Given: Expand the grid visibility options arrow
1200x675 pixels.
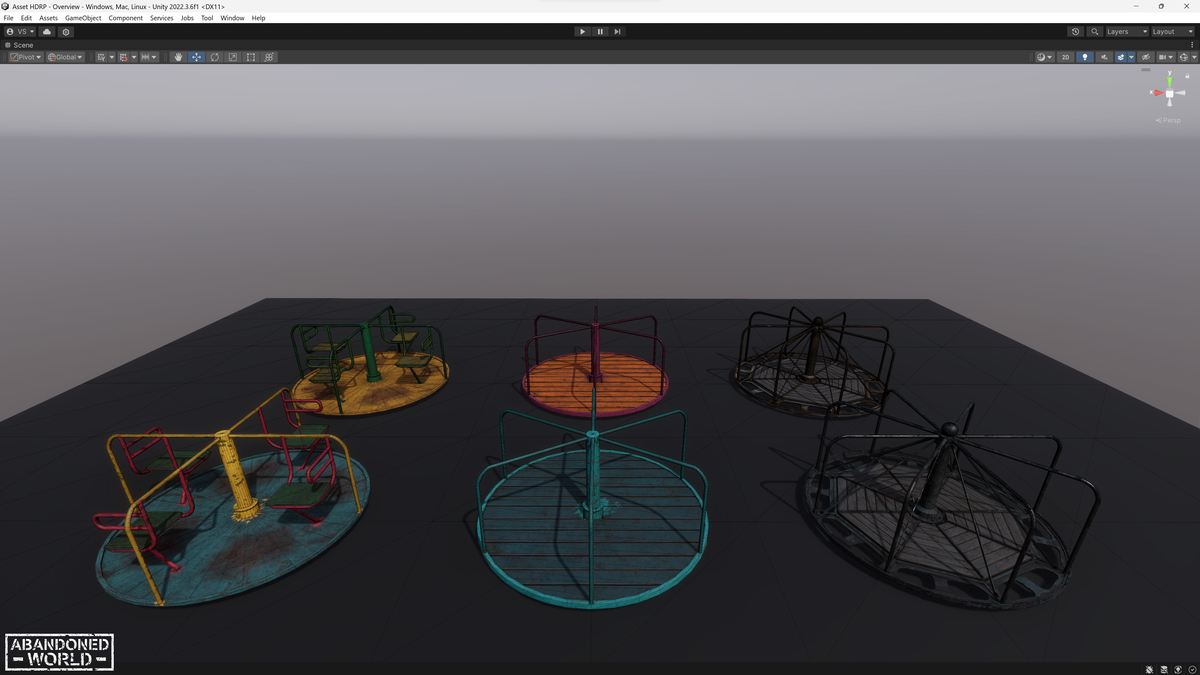Looking at the screenshot, I should (111, 57).
